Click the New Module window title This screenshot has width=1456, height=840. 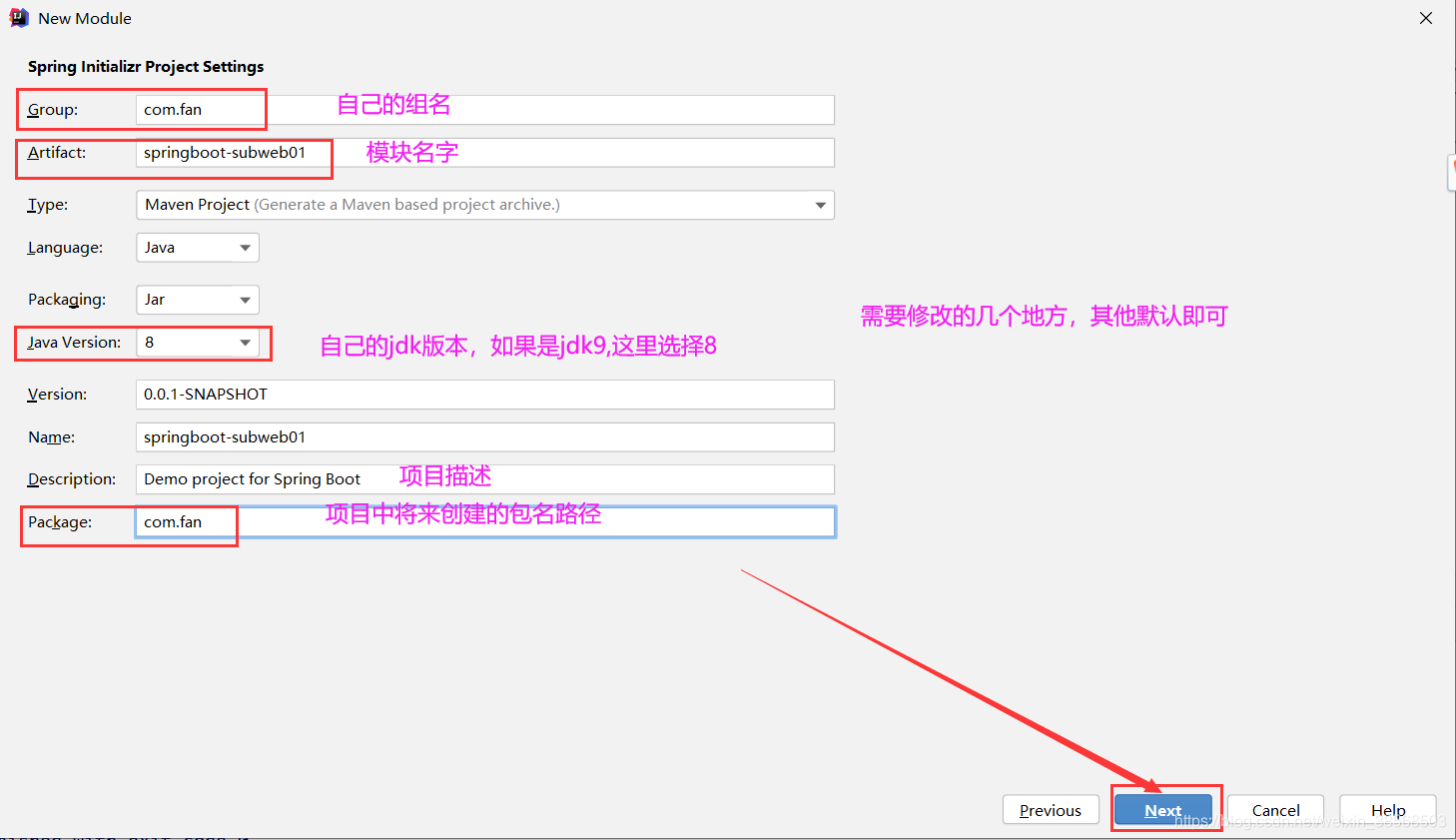point(85,18)
